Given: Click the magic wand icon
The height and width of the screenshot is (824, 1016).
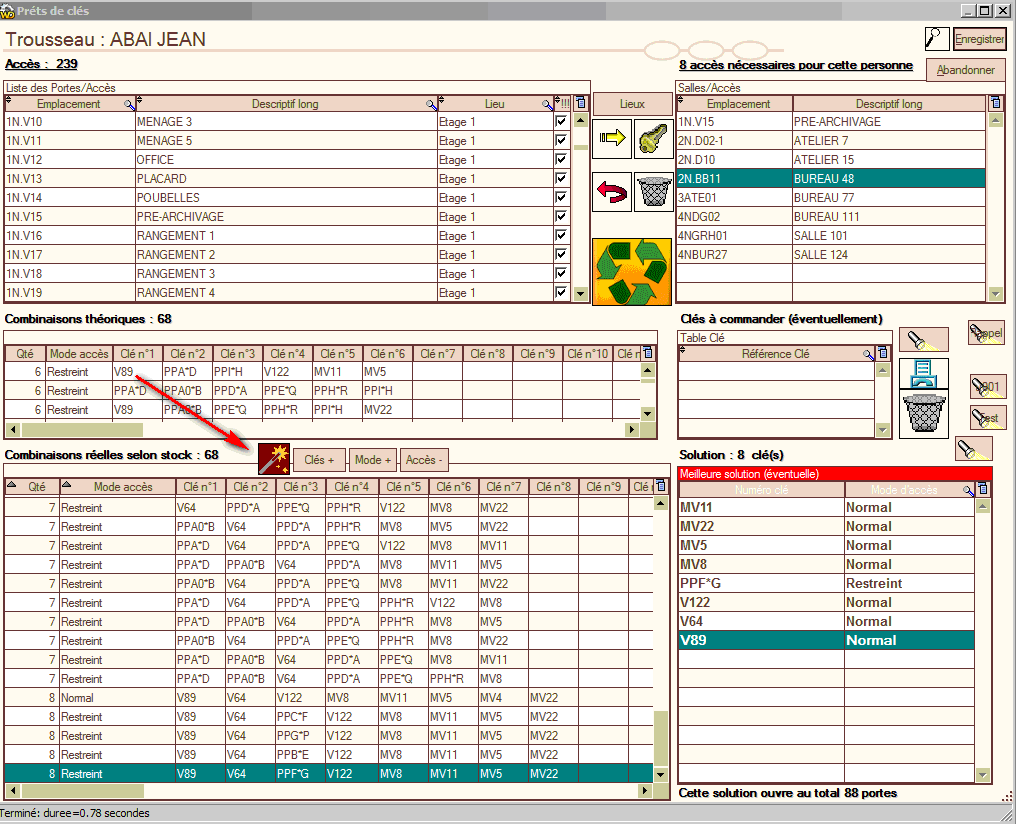Looking at the screenshot, I should click(273, 459).
